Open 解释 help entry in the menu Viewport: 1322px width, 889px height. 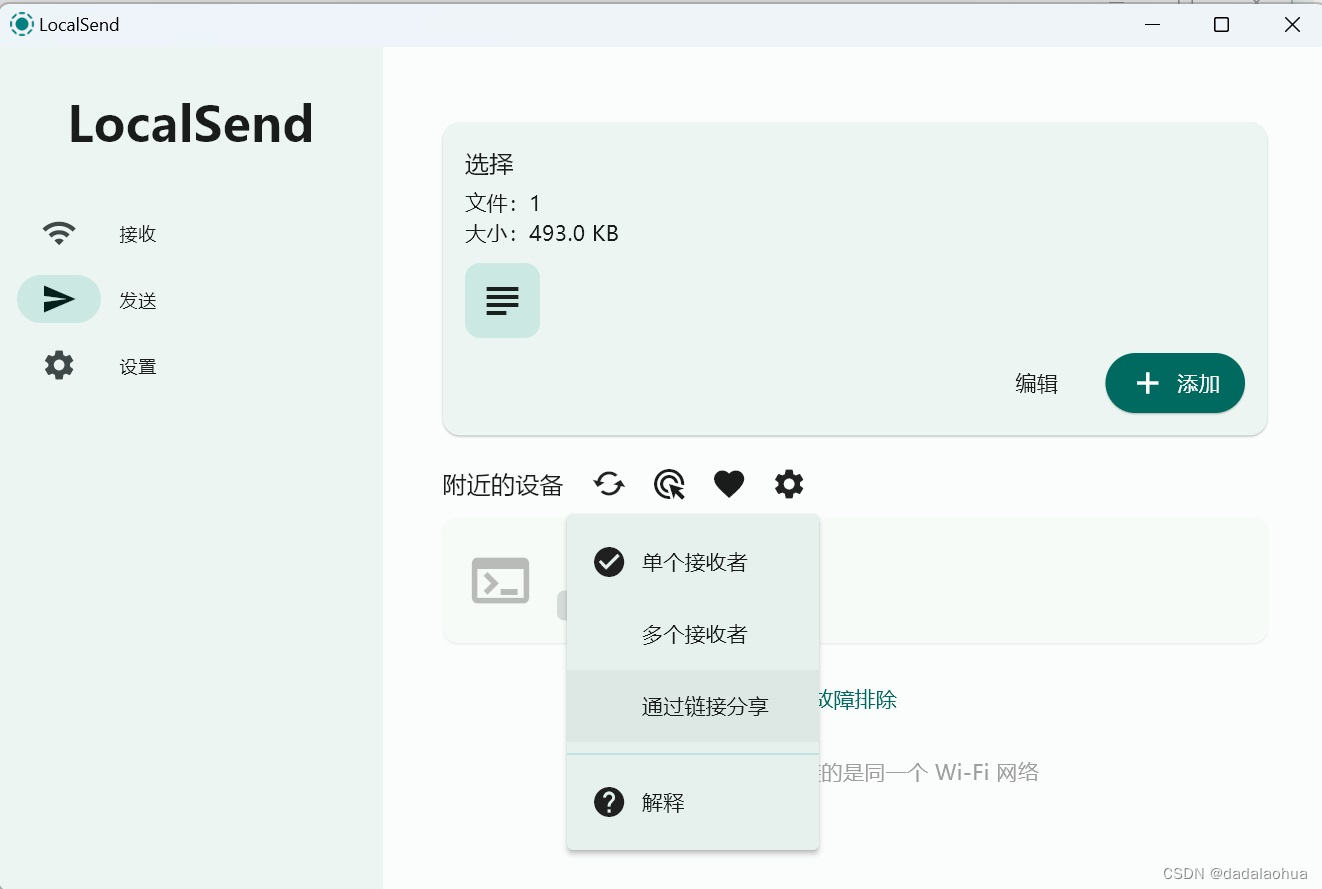(693, 802)
